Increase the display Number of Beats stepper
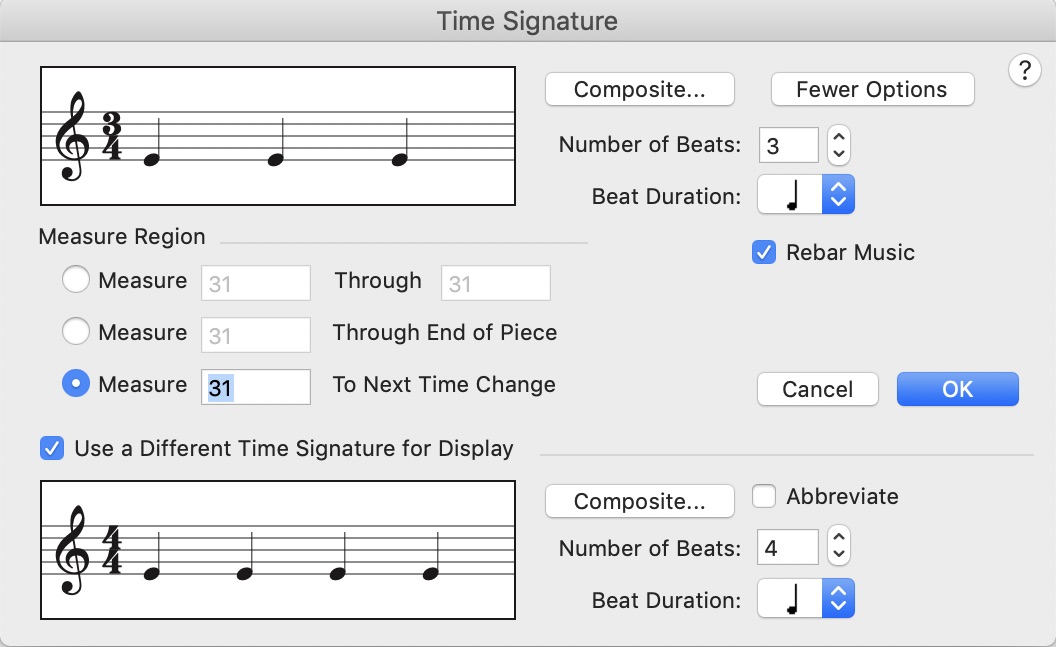Viewport: 1056px width, 647px height. pyautogui.click(x=840, y=539)
